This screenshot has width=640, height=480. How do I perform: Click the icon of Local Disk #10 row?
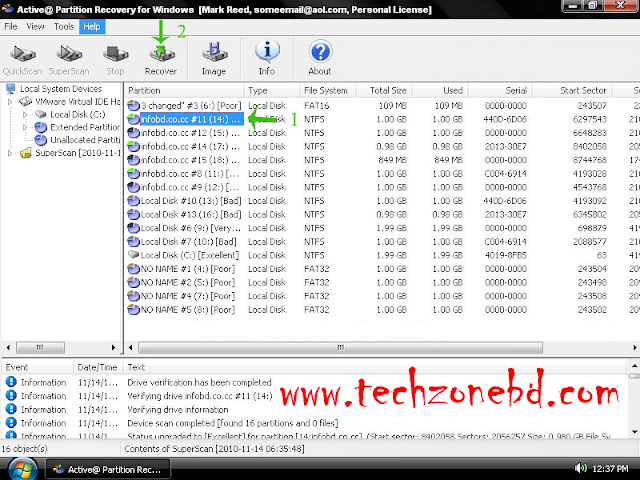point(133,201)
